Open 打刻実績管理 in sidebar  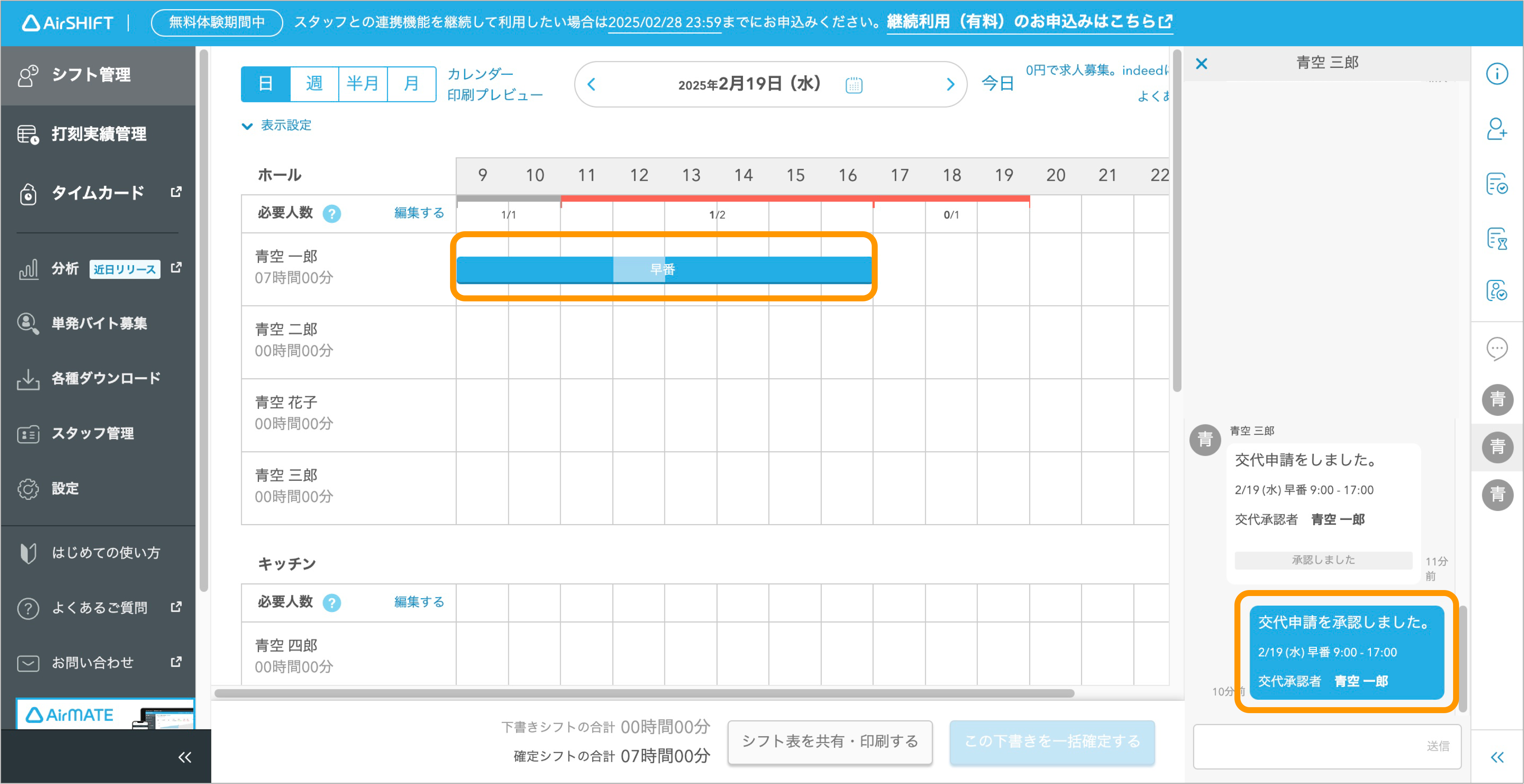point(98,134)
